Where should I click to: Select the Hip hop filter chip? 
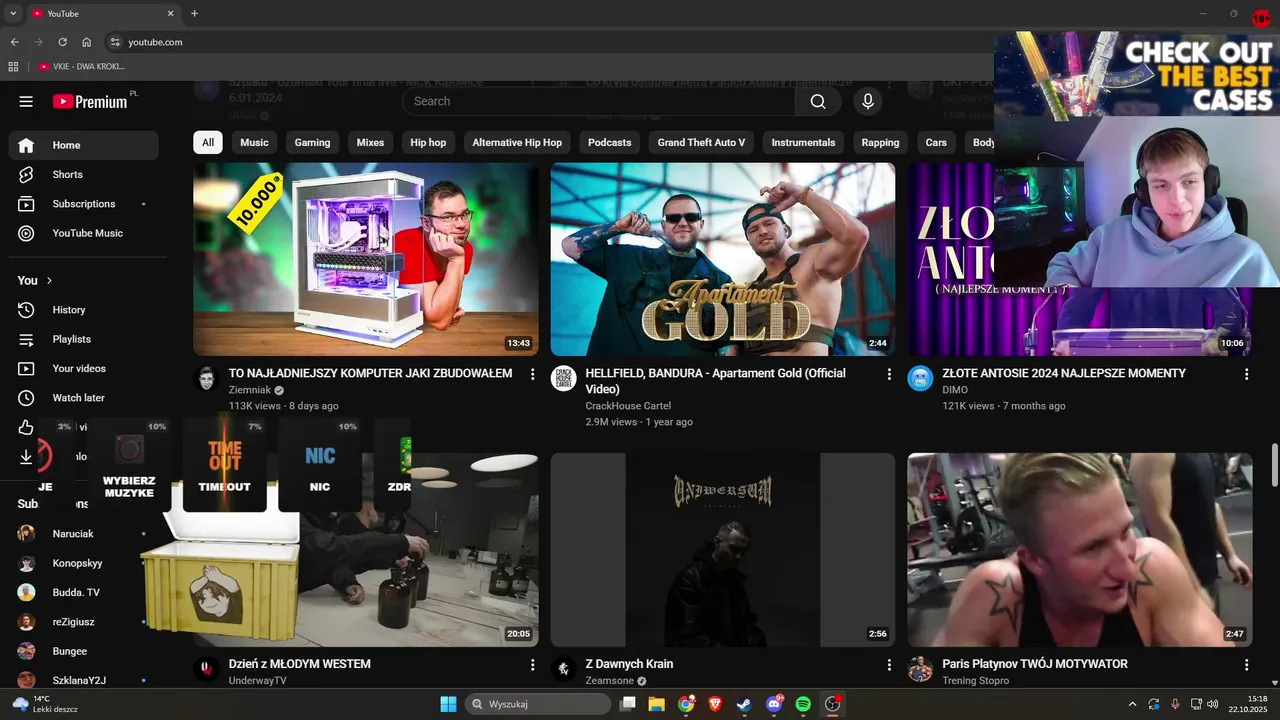(428, 142)
